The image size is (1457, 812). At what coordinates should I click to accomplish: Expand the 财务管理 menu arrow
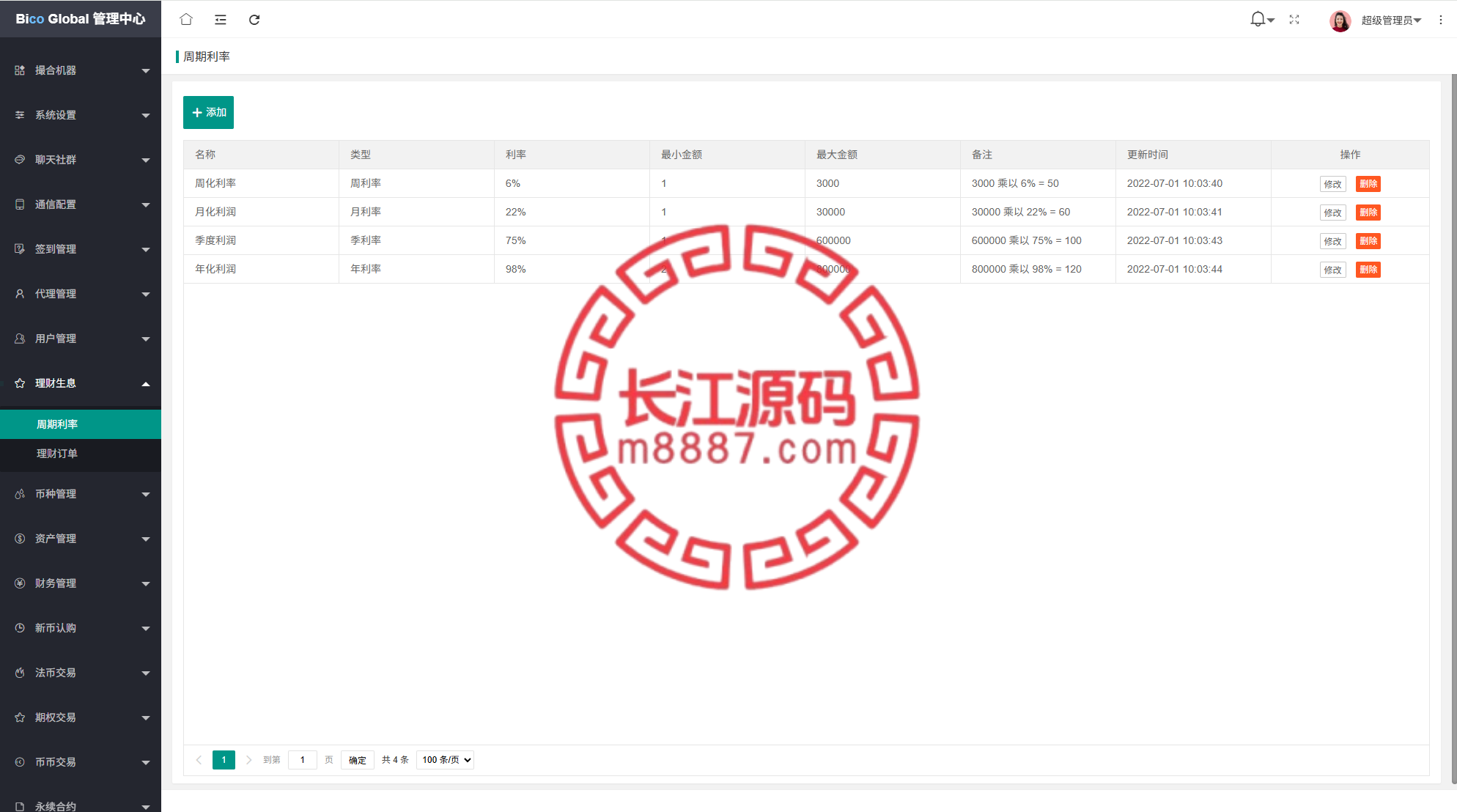click(146, 584)
